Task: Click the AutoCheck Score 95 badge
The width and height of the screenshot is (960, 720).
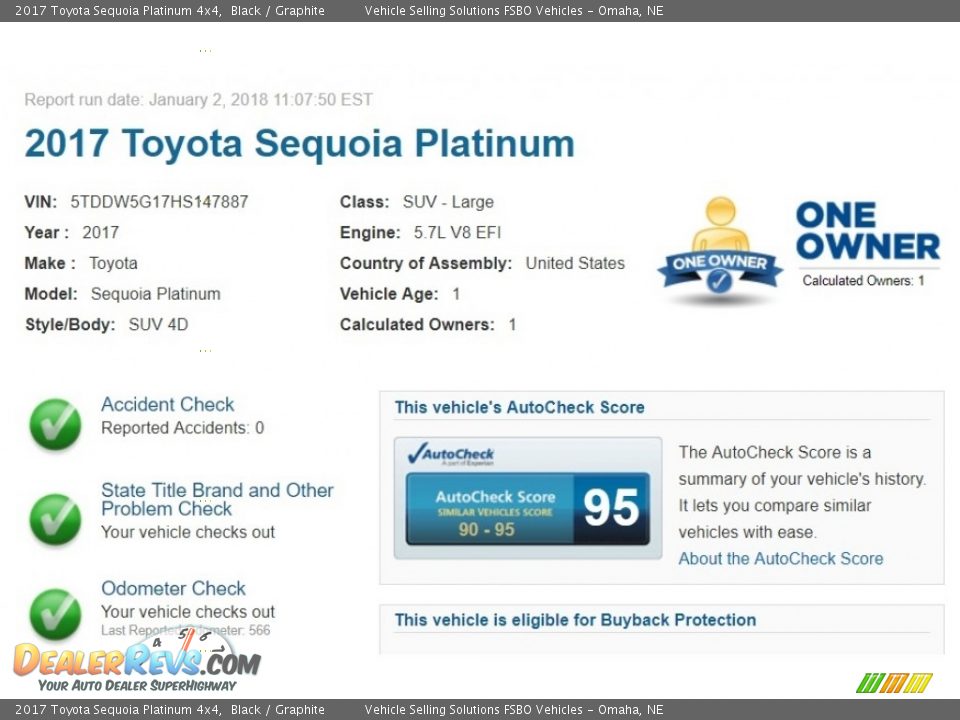Action: (527, 508)
